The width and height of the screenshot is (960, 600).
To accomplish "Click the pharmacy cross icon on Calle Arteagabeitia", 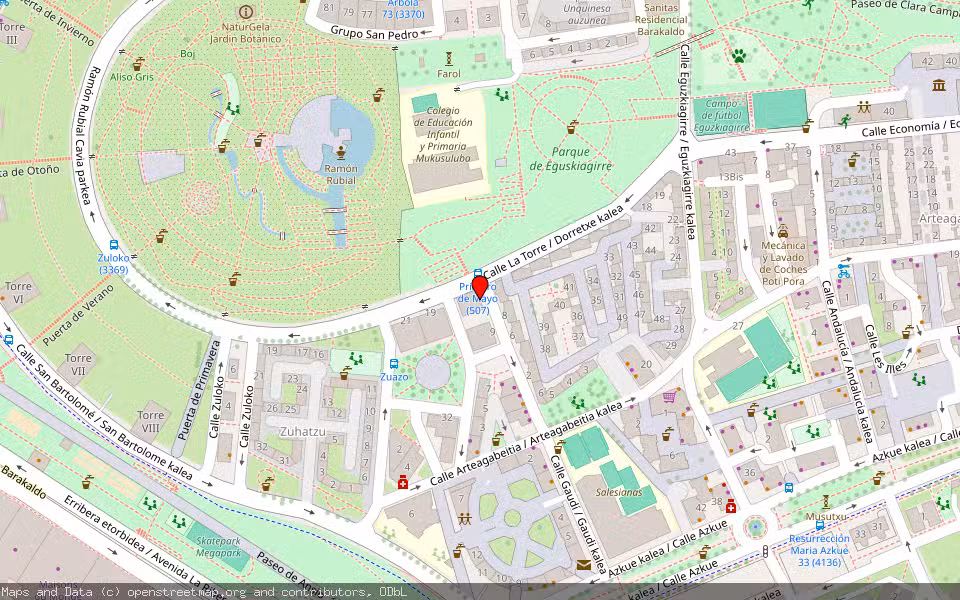I will [402, 483].
